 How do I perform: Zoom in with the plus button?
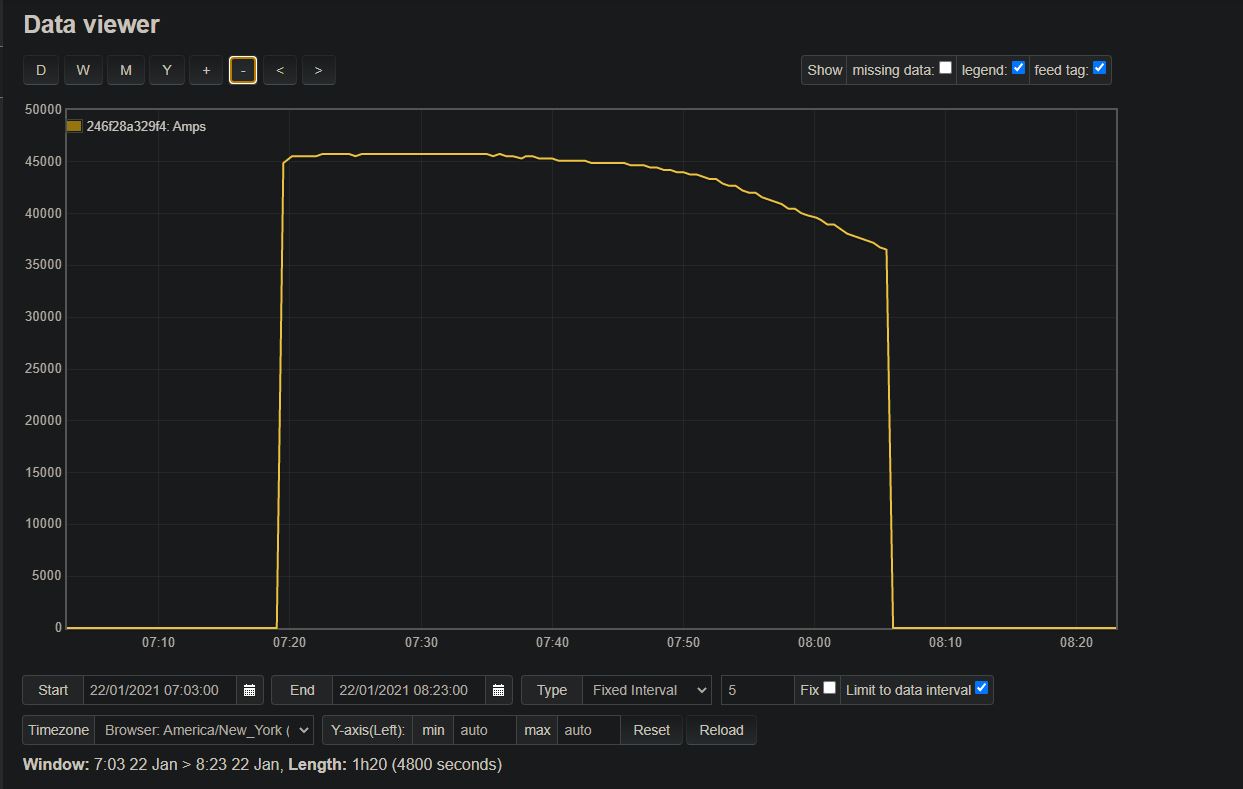click(x=206, y=70)
